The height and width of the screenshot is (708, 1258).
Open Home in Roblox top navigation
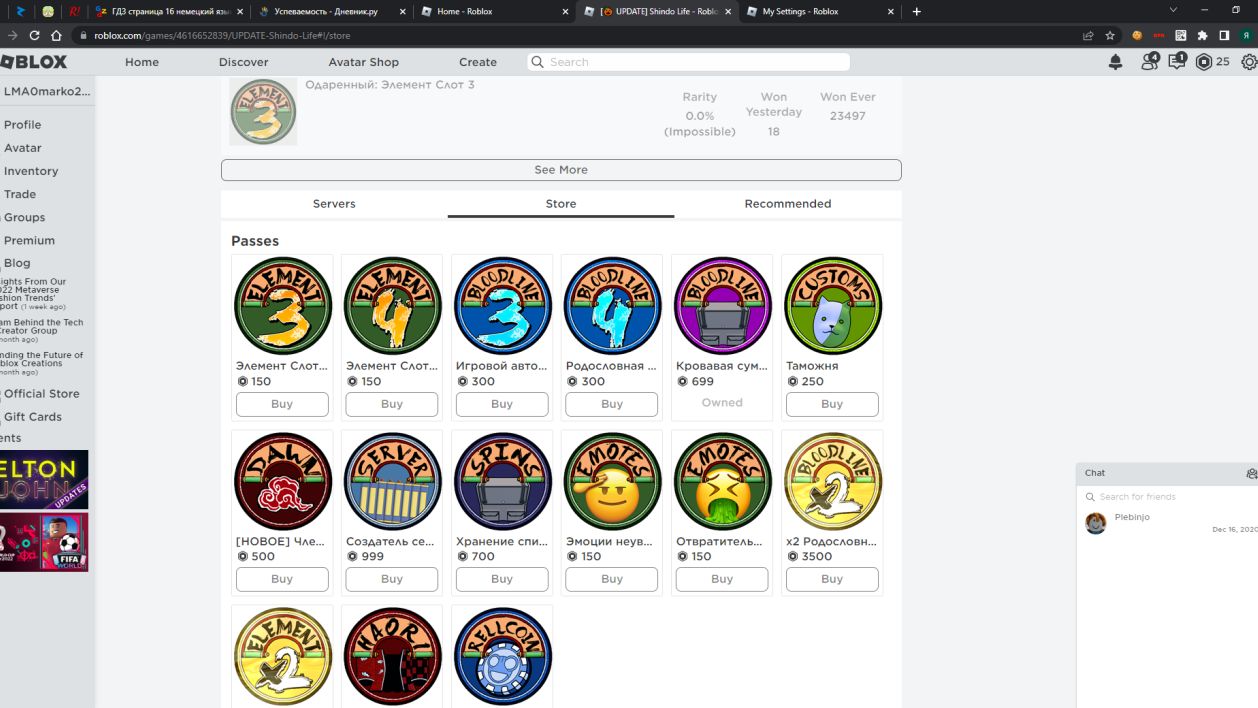(142, 62)
